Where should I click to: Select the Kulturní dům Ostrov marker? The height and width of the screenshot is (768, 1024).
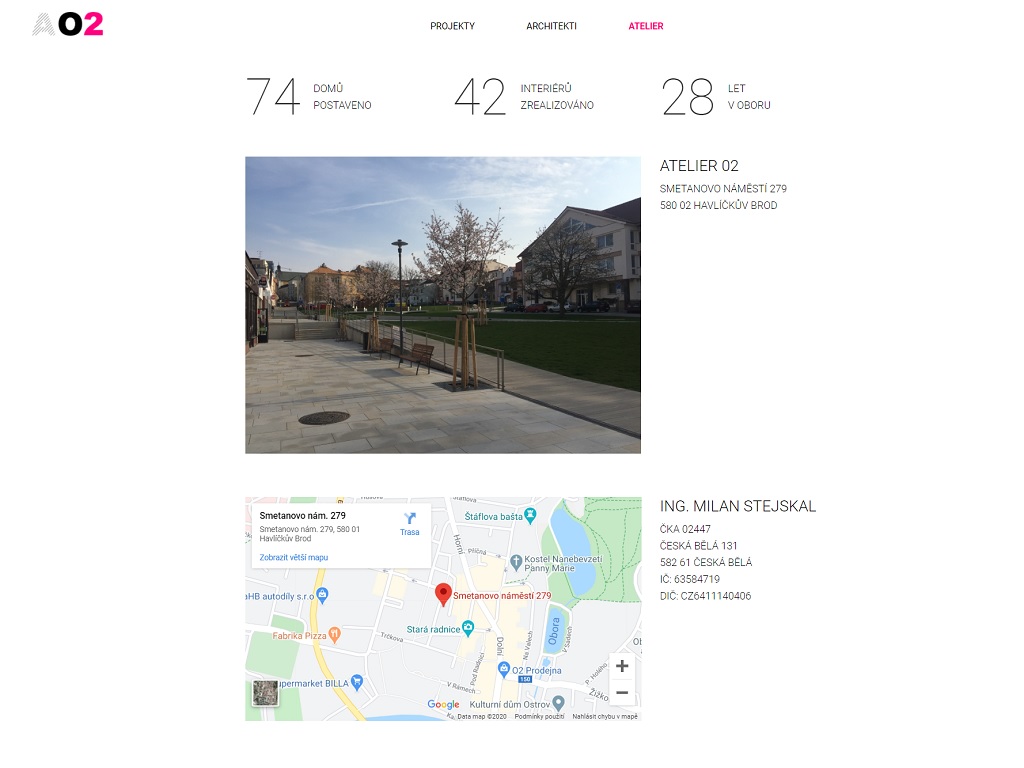(x=558, y=703)
